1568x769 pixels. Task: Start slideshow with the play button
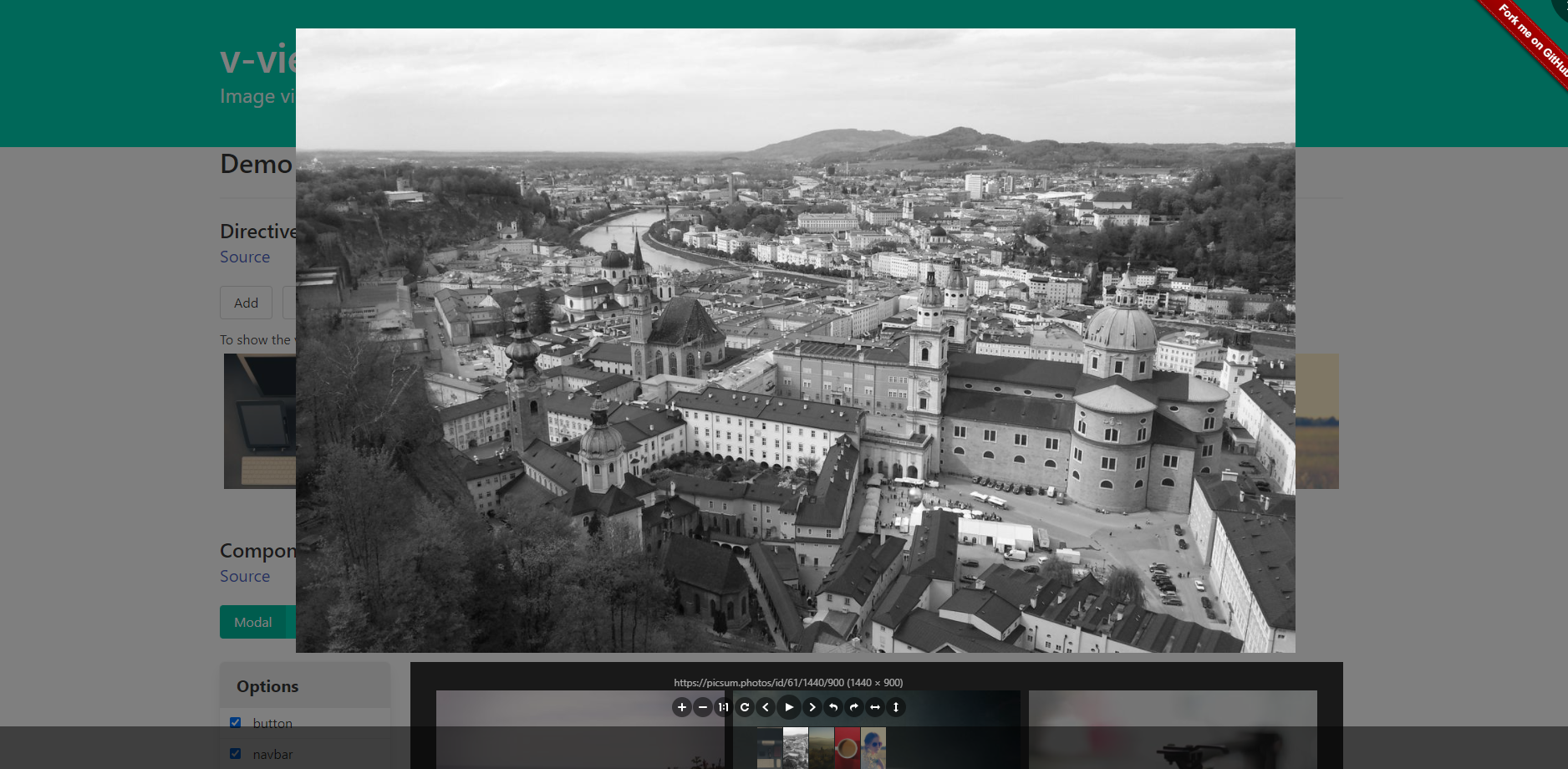(x=789, y=707)
